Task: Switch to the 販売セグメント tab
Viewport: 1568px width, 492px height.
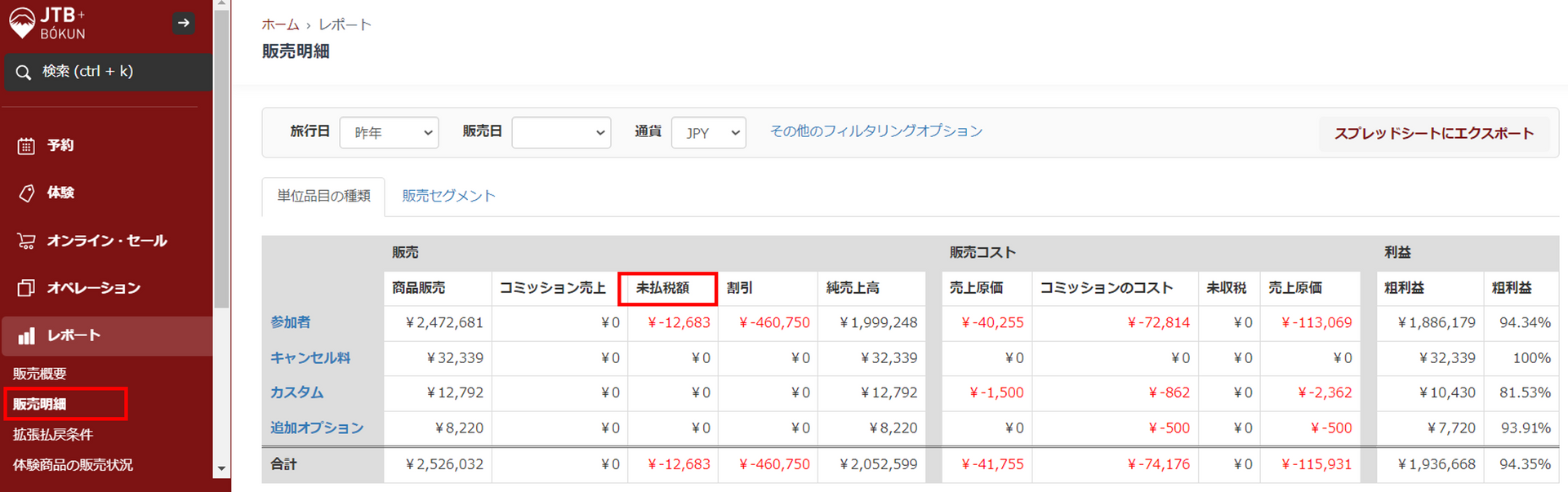Action: pyautogui.click(x=448, y=196)
